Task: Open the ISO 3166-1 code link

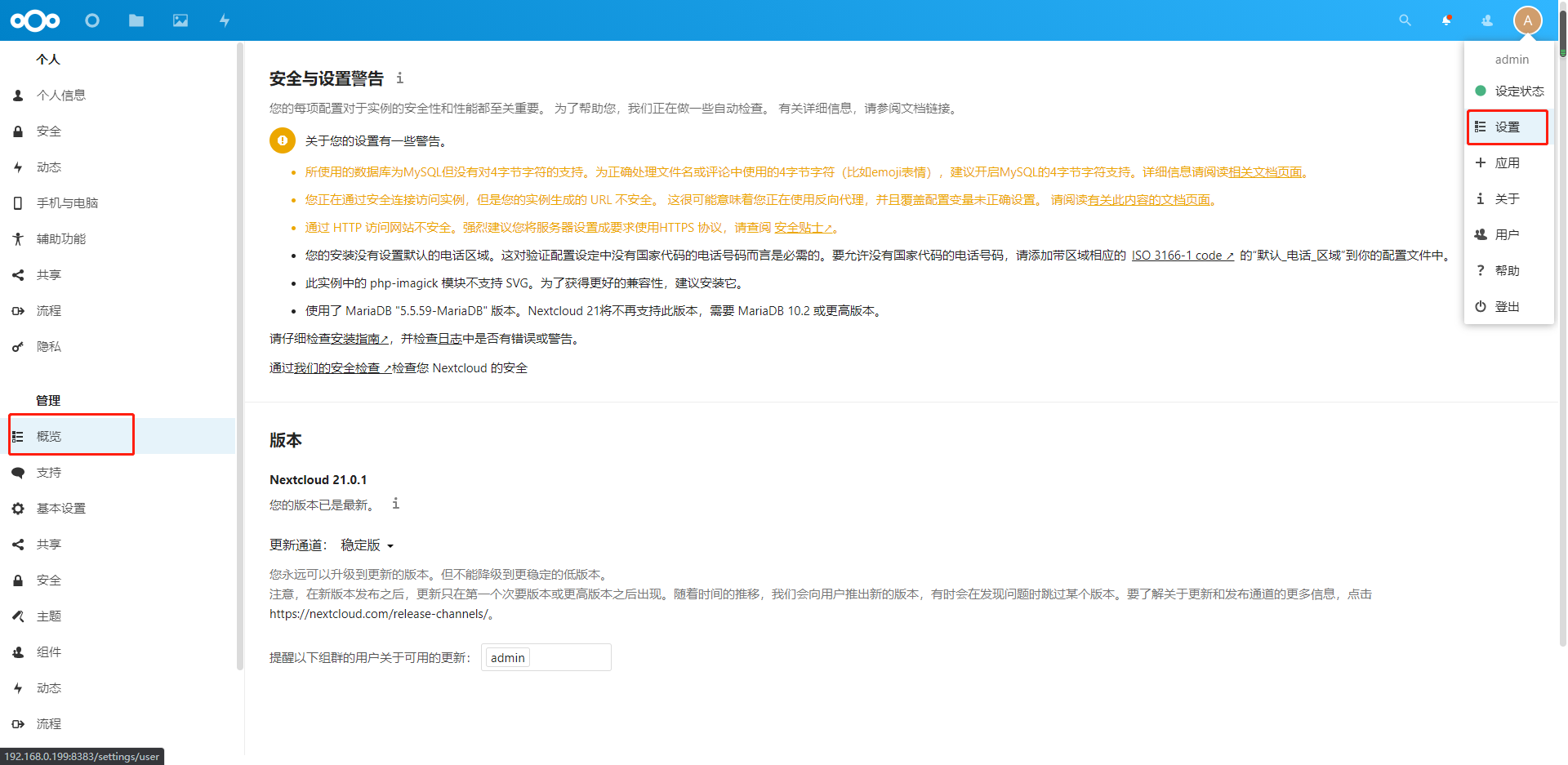Action: tap(1183, 256)
